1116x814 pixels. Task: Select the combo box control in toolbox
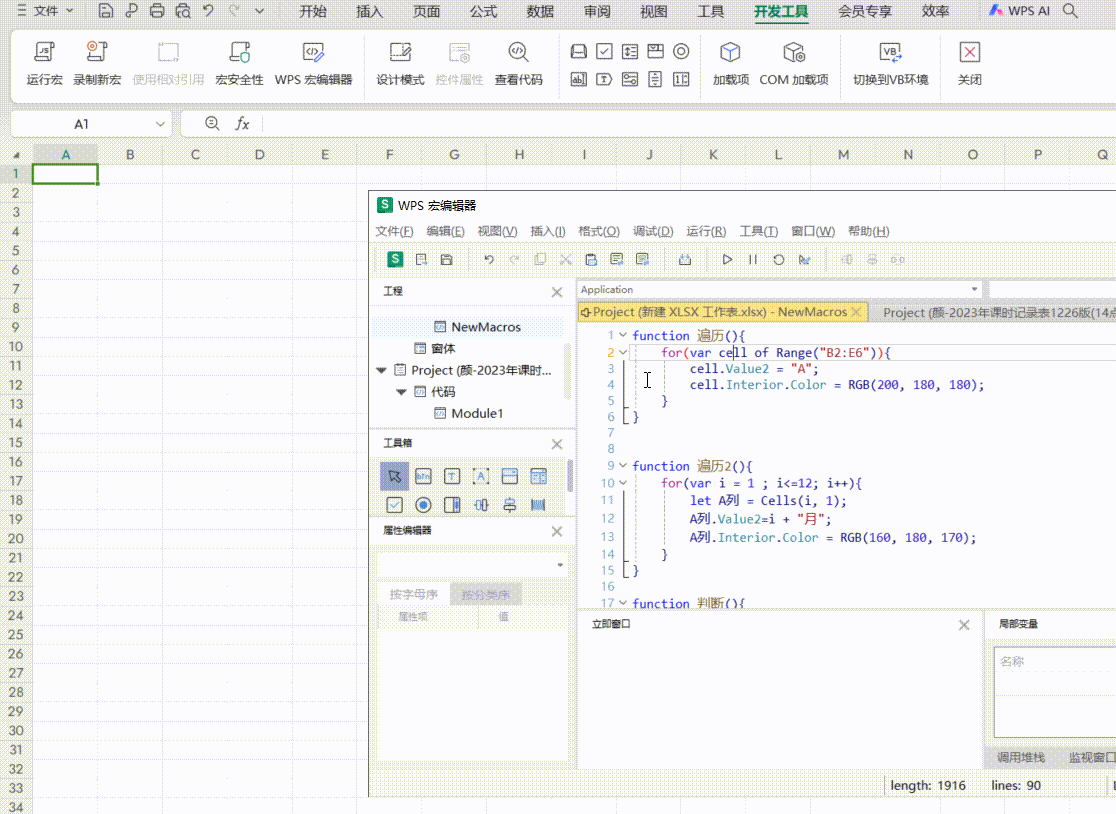[x=510, y=477]
